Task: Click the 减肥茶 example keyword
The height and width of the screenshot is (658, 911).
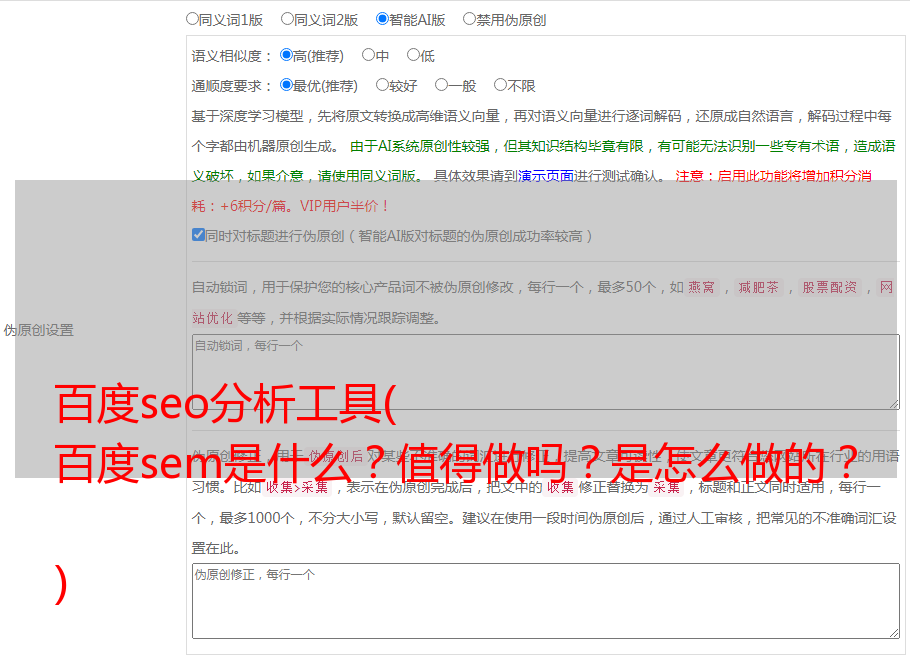Action: 758,287
